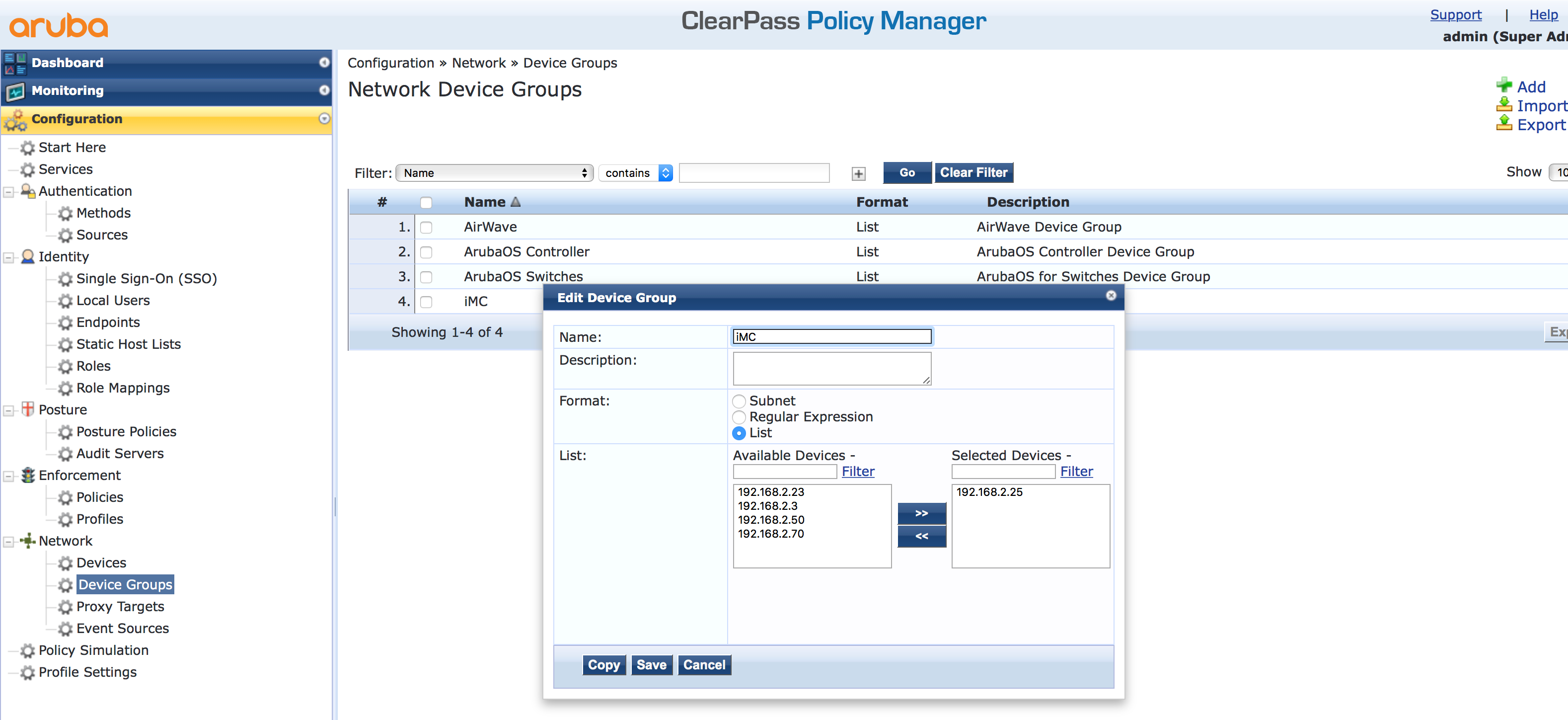
Task: Click the gear icon beside Proxy Targets
Action: (x=65, y=607)
